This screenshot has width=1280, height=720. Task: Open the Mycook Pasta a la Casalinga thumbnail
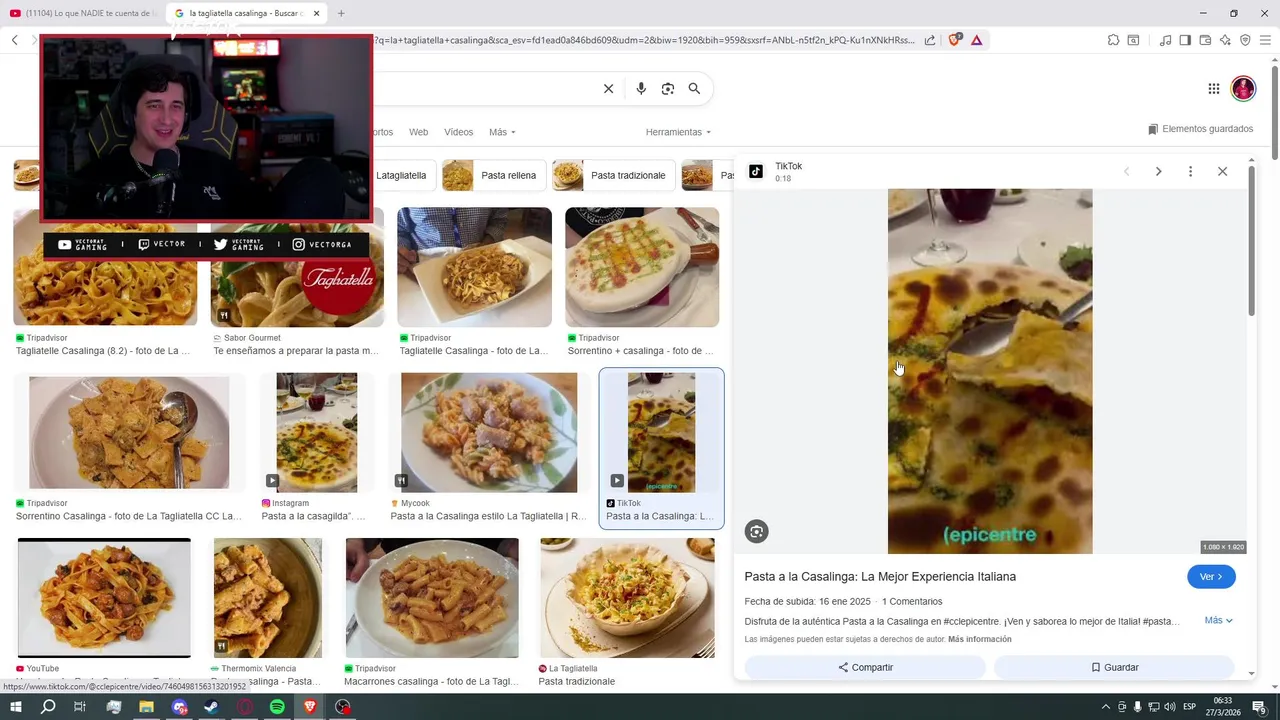pos(489,432)
